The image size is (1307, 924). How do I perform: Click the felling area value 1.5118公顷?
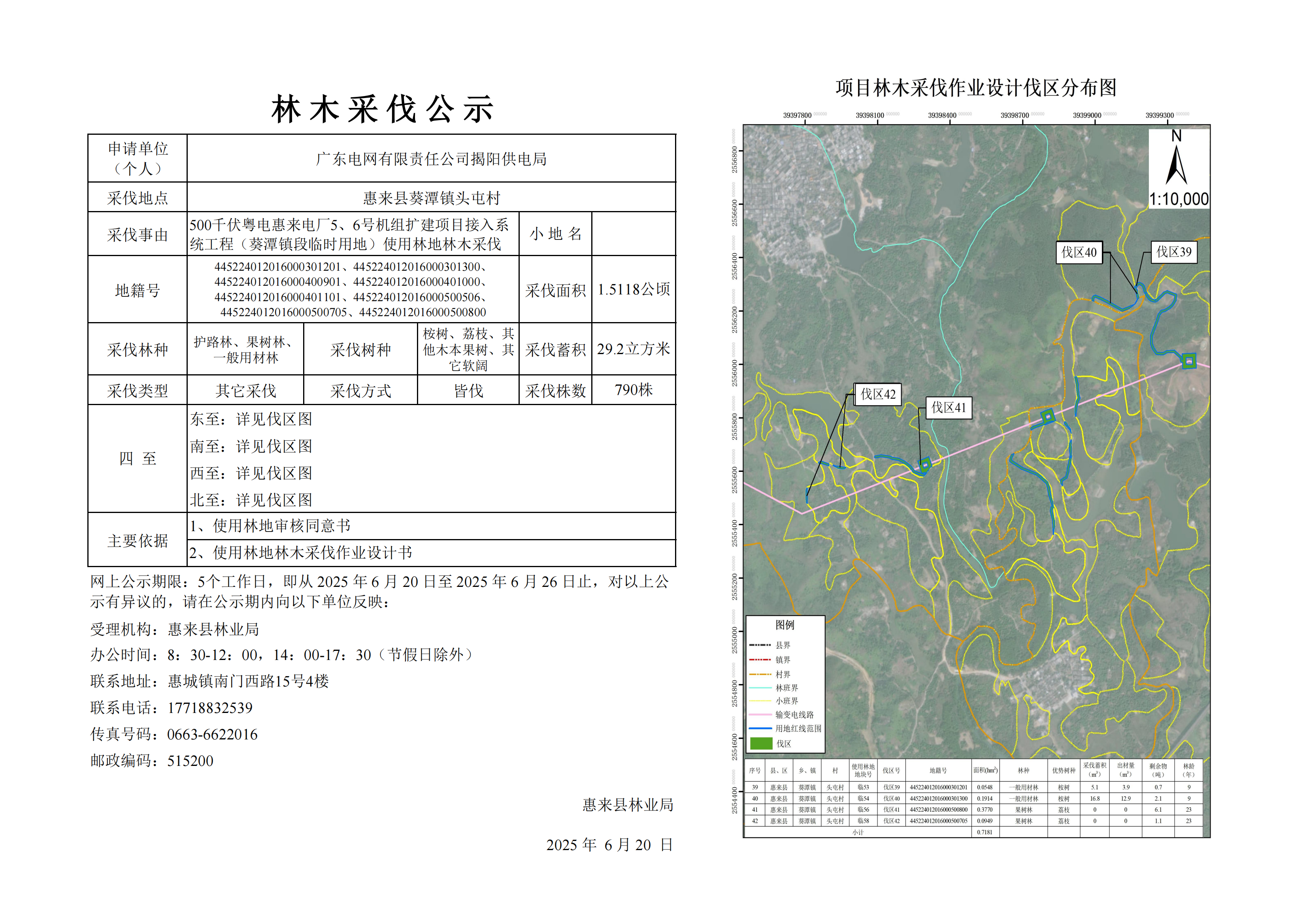634,289
